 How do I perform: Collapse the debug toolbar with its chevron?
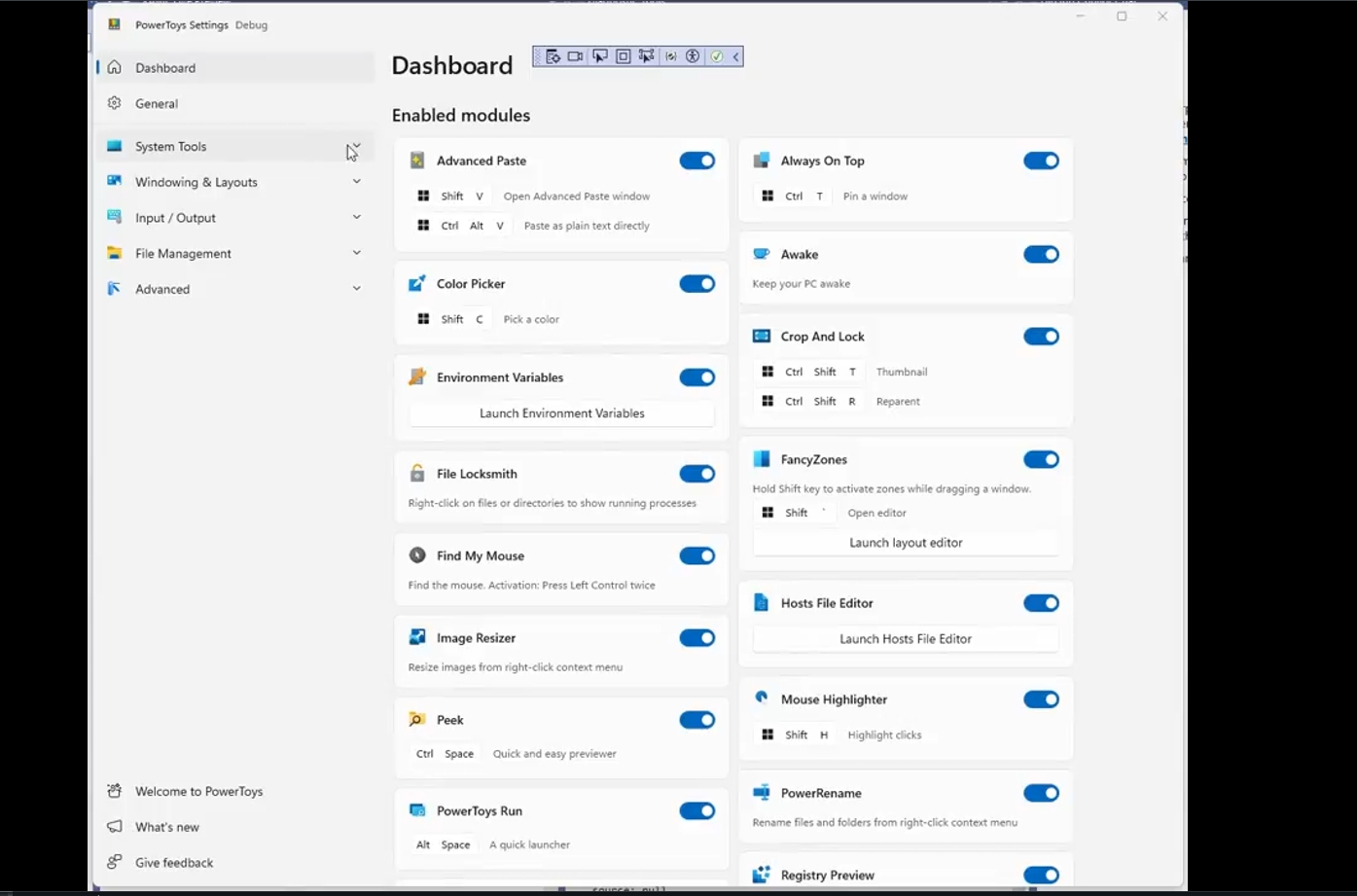pyautogui.click(x=736, y=56)
